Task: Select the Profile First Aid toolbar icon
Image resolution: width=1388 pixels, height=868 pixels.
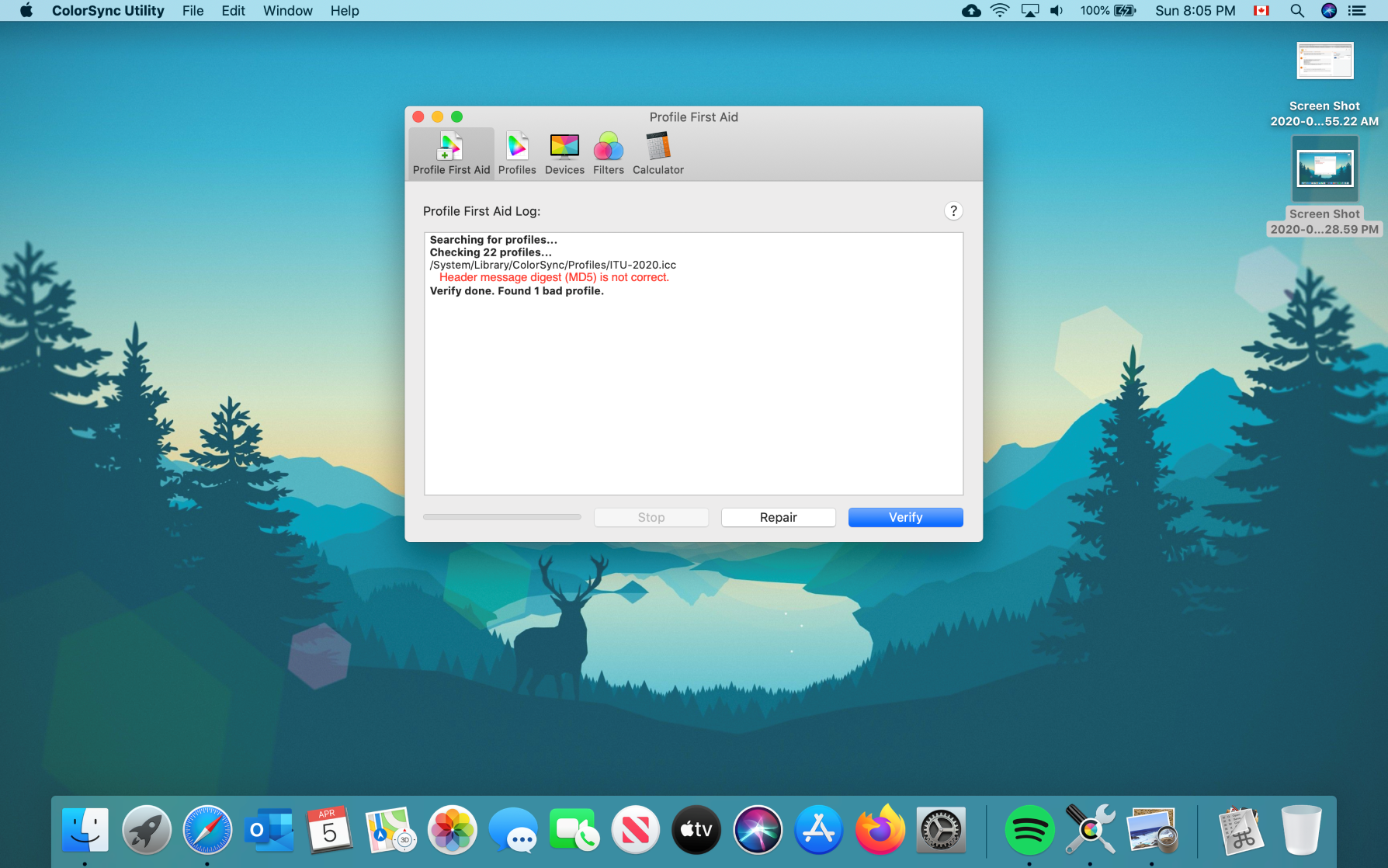Action: [x=451, y=153]
